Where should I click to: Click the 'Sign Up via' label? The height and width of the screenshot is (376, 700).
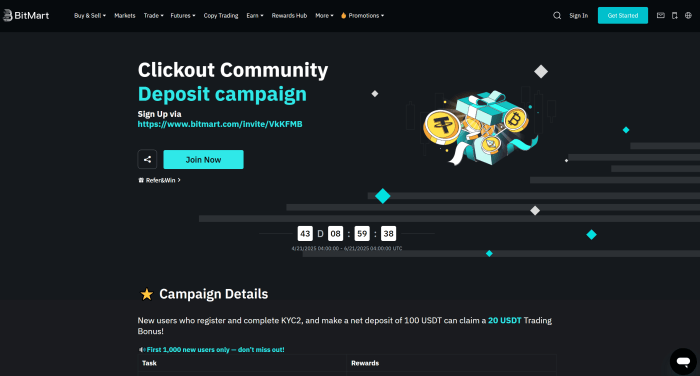point(159,114)
